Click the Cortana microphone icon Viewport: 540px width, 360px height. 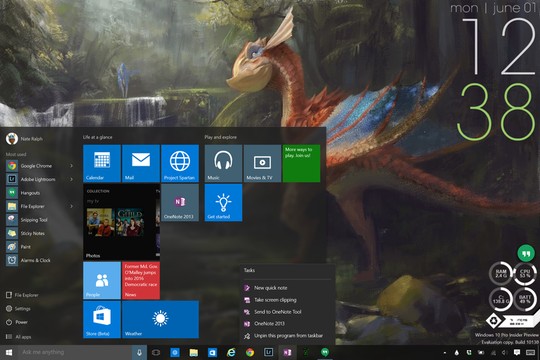point(139,352)
